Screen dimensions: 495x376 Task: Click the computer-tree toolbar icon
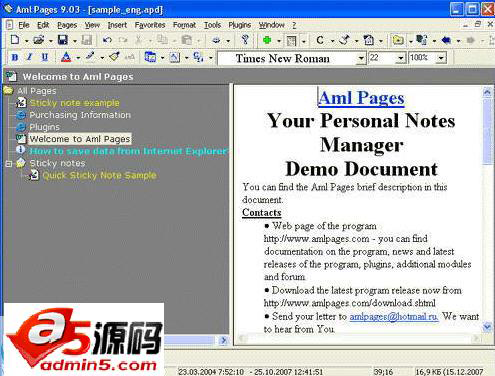pyautogui.click(x=422, y=40)
